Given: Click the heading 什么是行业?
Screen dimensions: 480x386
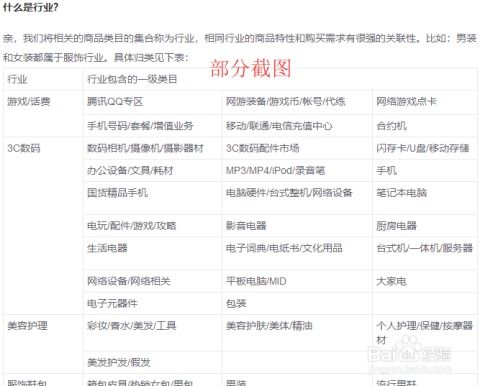Looking at the screenshot, I should pyautogui.click(x=31, y=7).
